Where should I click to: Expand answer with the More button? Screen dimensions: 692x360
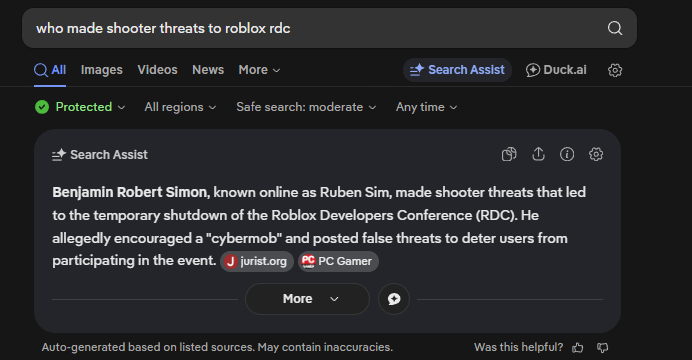[x=307, y=299]
